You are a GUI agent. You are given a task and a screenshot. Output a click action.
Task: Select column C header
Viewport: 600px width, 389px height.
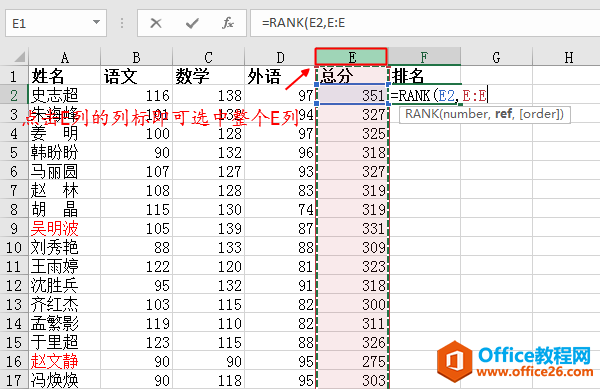(208, 57)
